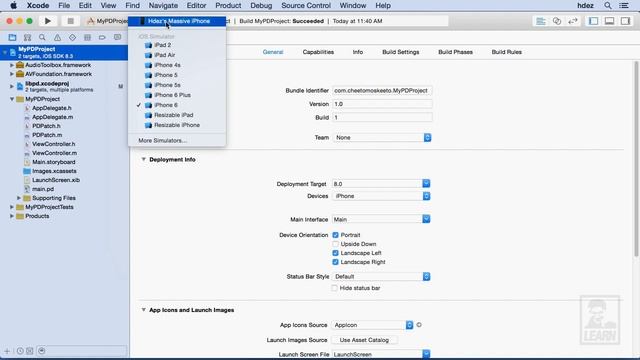This screenshot has height=360, width=640.
Task: Open the Report navigator
Action: pos(118,38)
